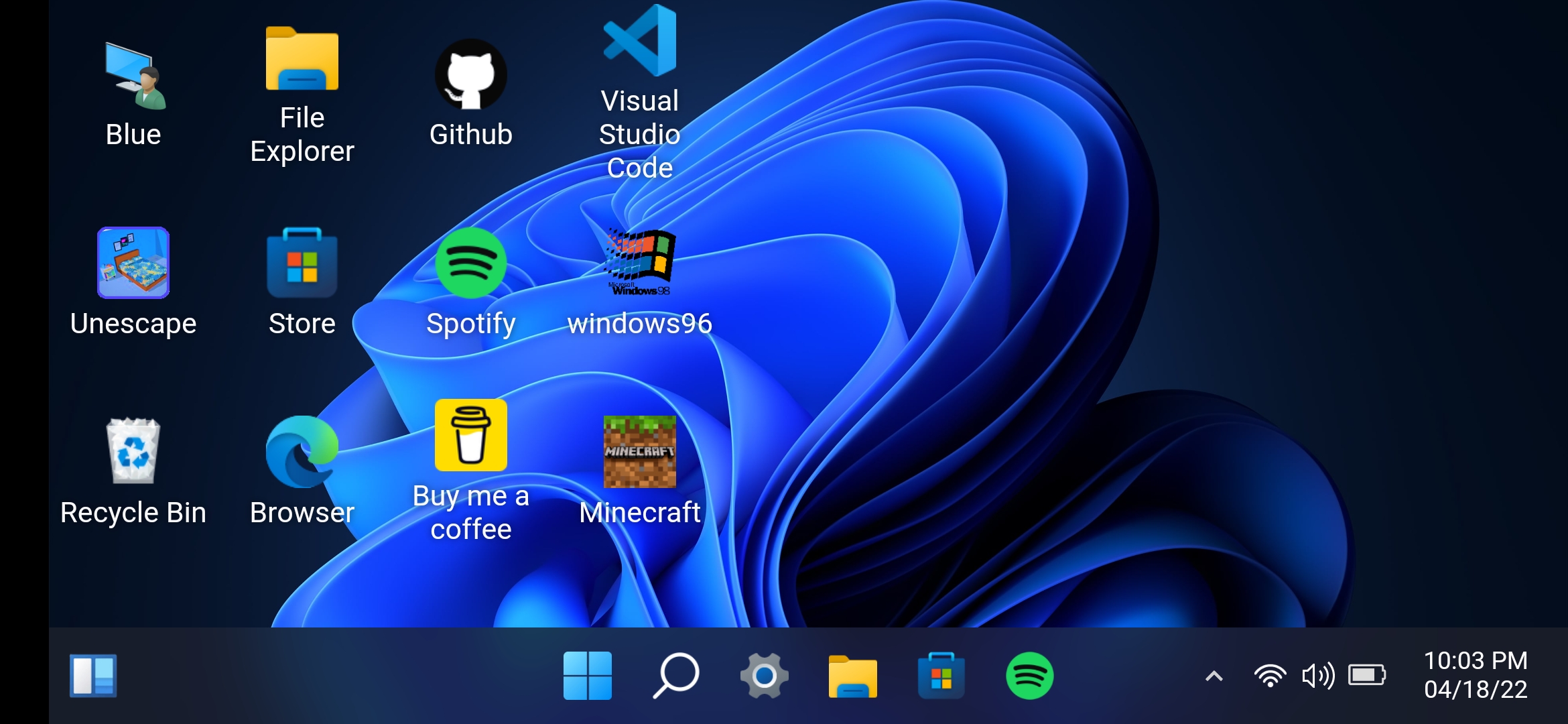Viewport: 1568px width, 724px height.
Task: Open Spotify from the desktop
Action: [x=471, y=263]
